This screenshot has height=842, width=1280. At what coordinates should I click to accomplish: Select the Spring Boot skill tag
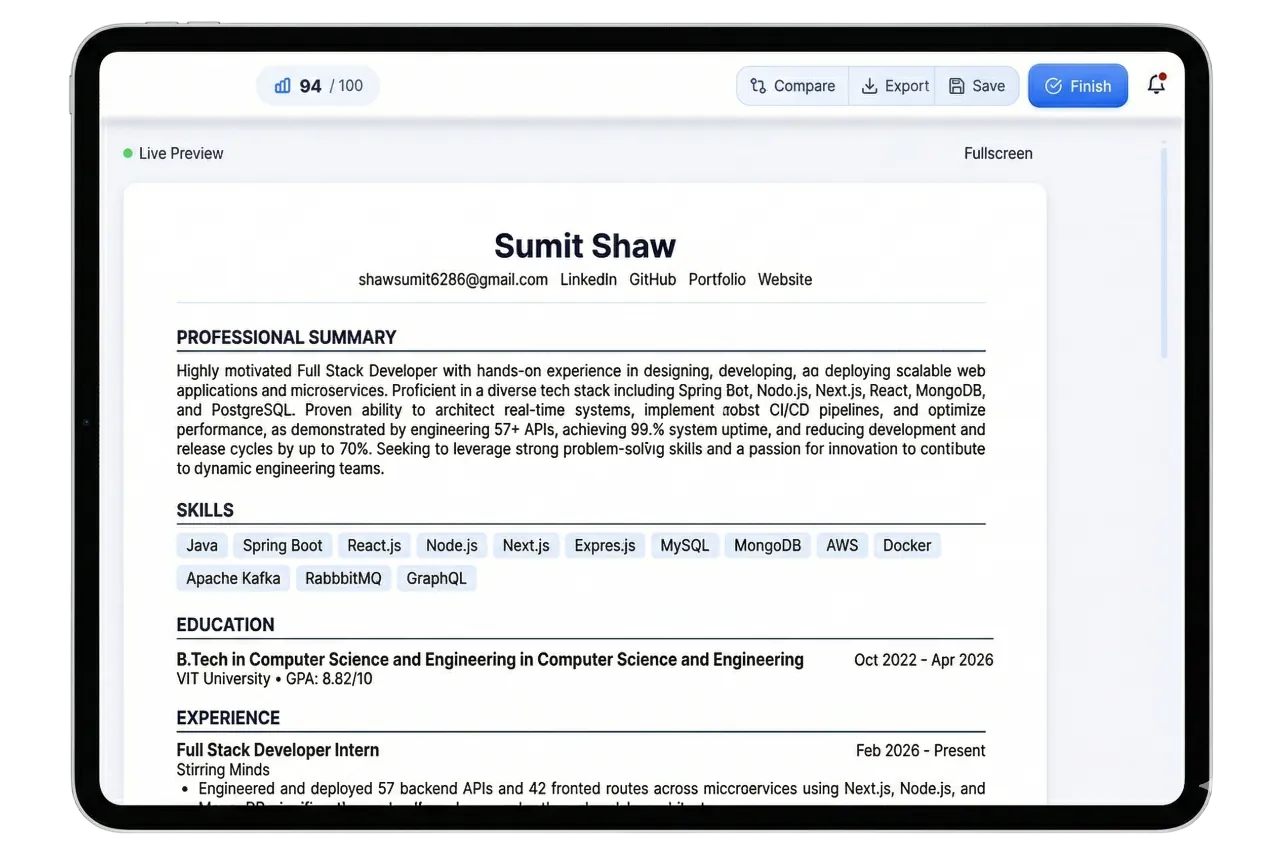coord(282,546)
